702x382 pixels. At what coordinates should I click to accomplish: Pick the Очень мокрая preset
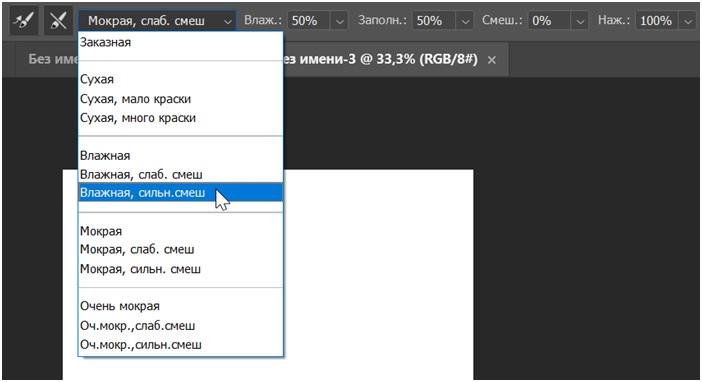click(180, 306)
